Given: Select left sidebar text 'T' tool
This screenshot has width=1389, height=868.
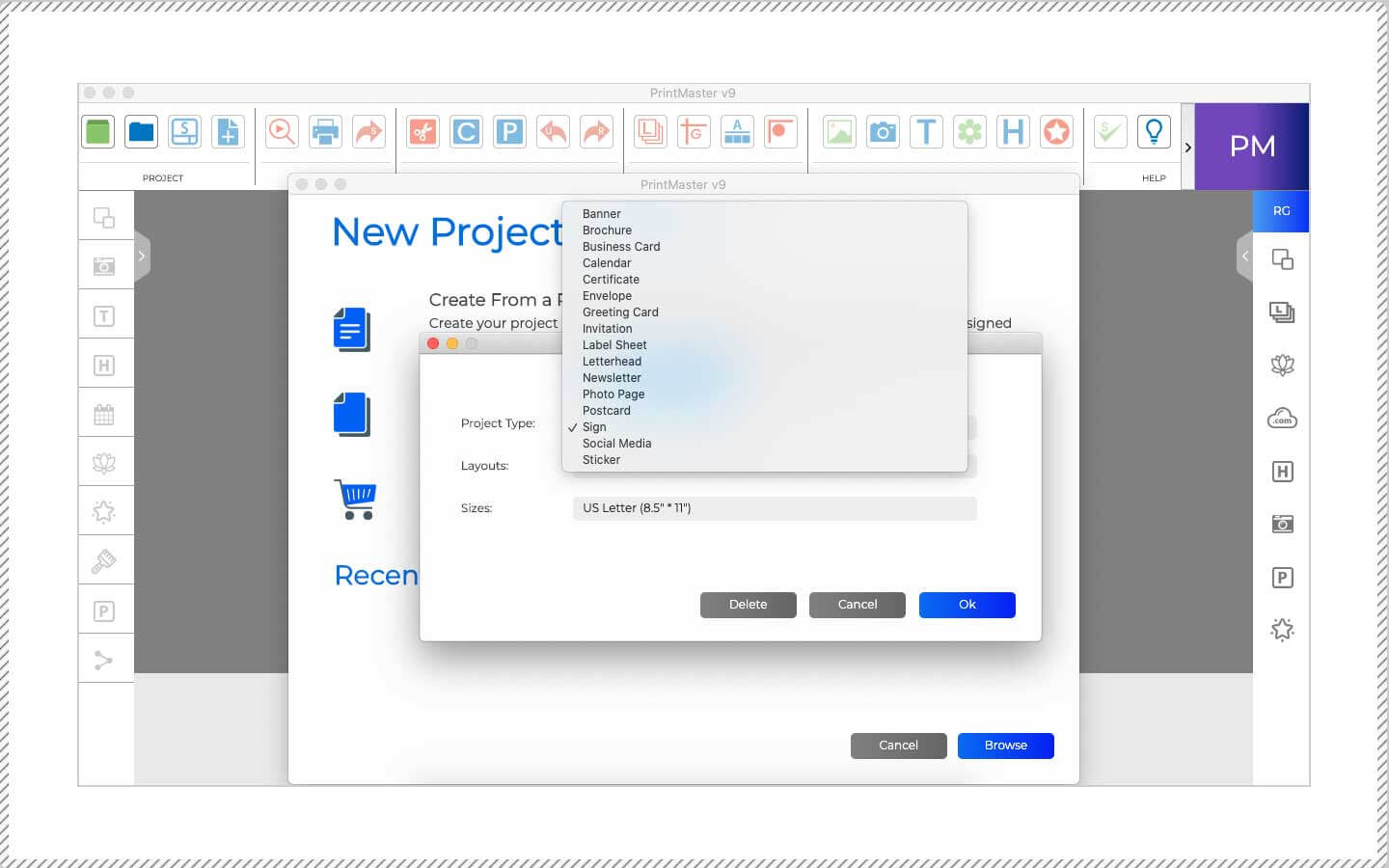Looking at the screenshot, I should (x=104, y=316).
